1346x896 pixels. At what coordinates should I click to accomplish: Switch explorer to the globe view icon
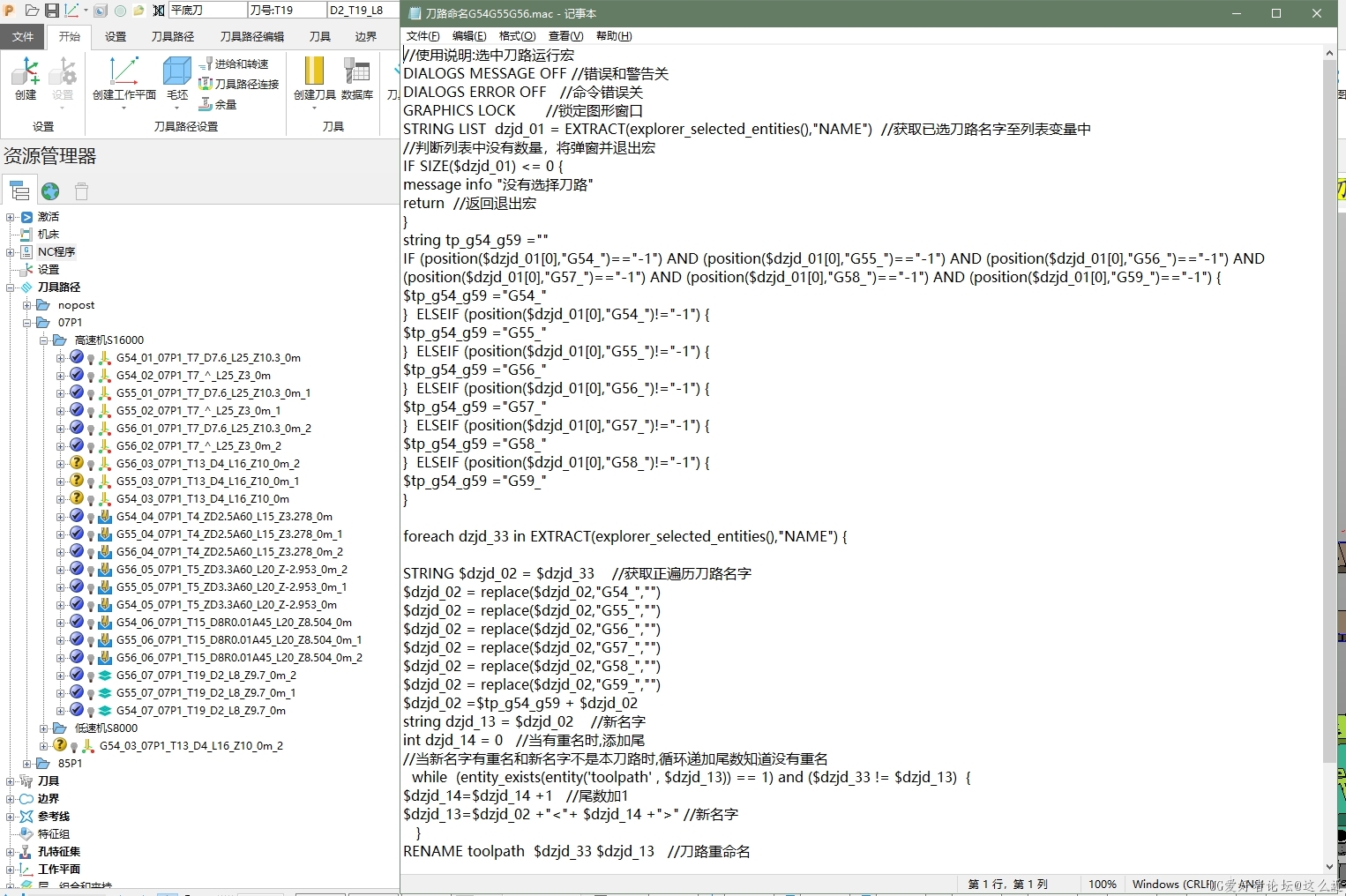(x=50, y=191)
